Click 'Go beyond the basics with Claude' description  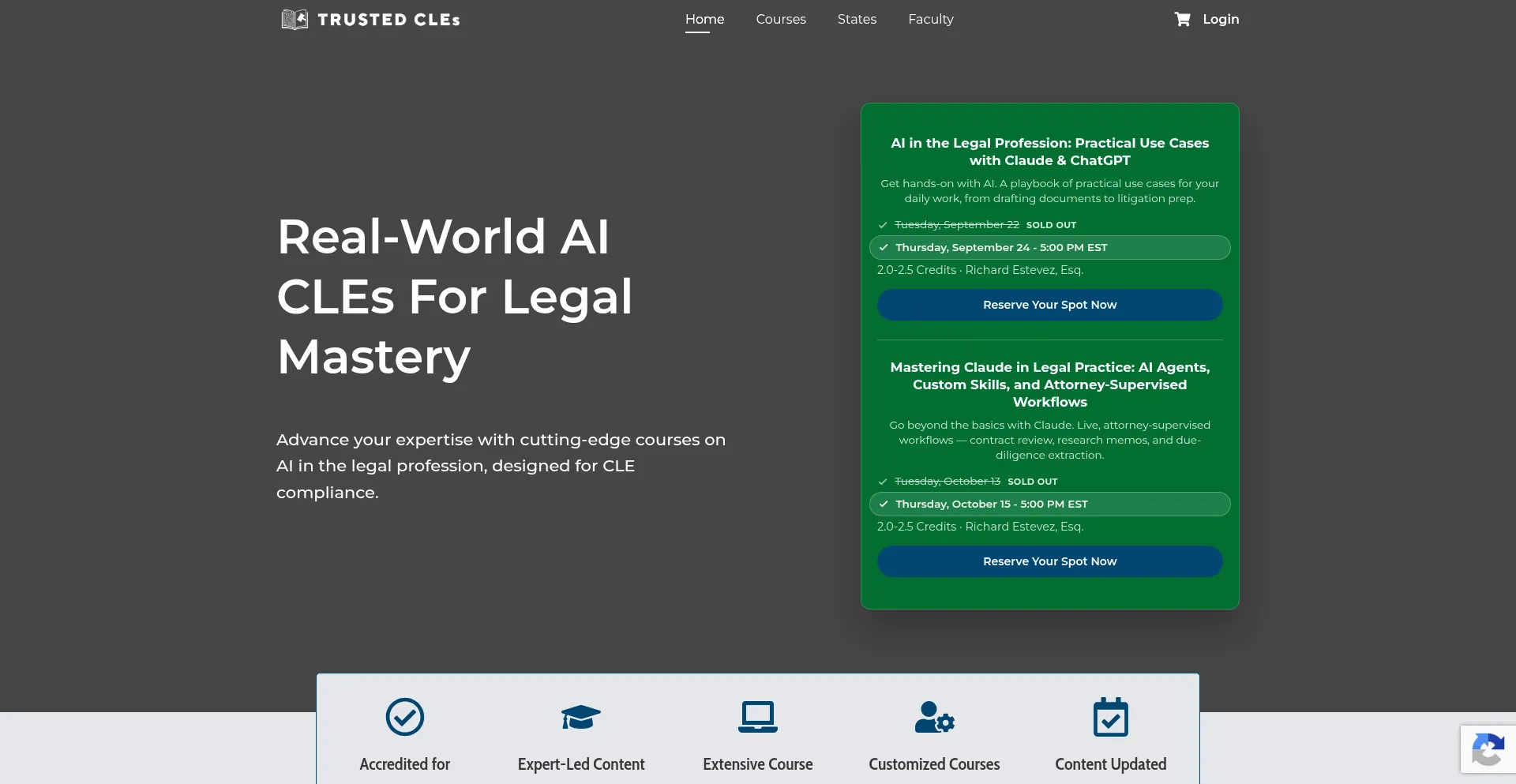coord(1050,440)
